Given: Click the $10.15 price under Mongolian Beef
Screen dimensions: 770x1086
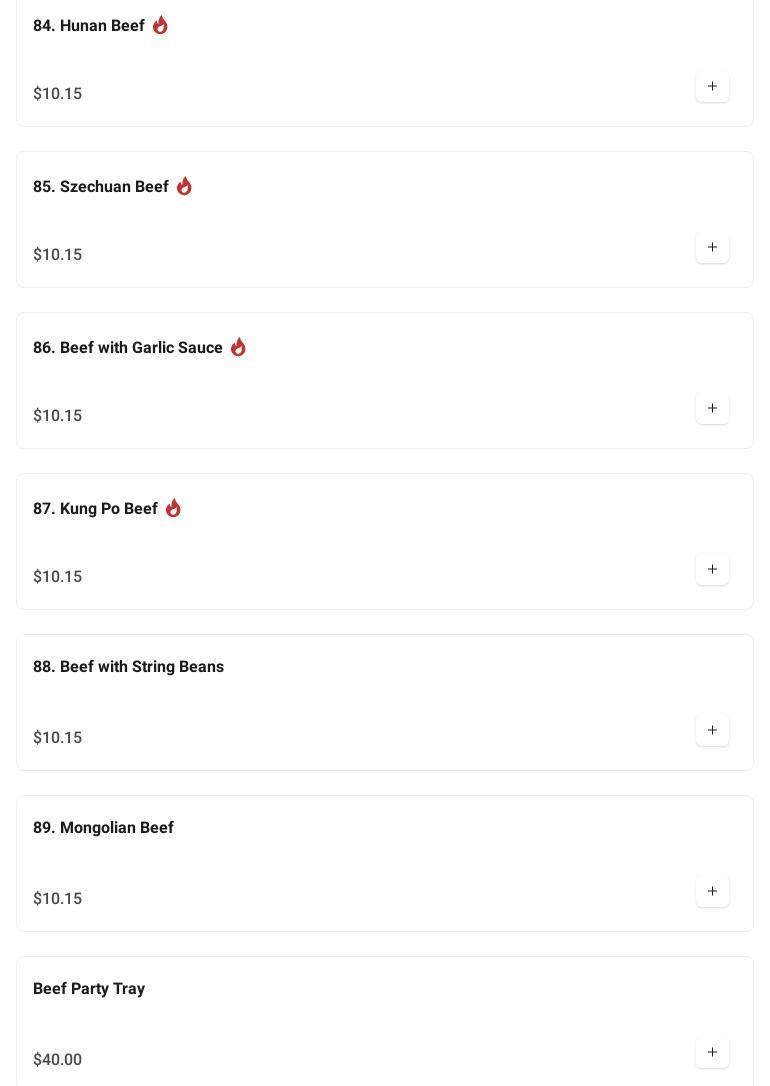Looking at the screenshot, I should [x=58, y=899].
